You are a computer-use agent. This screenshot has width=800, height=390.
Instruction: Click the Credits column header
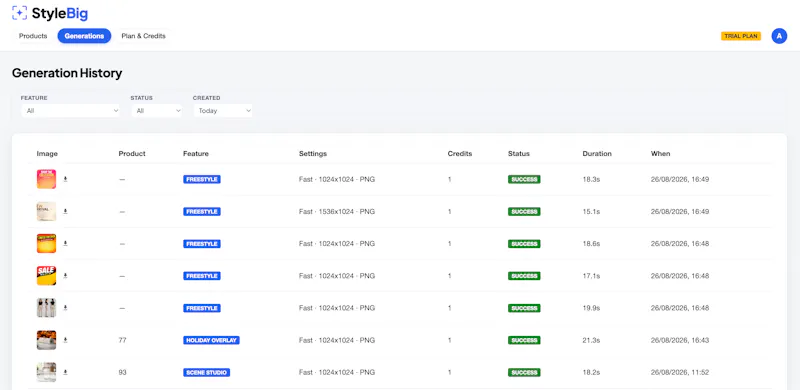(460, 154)
